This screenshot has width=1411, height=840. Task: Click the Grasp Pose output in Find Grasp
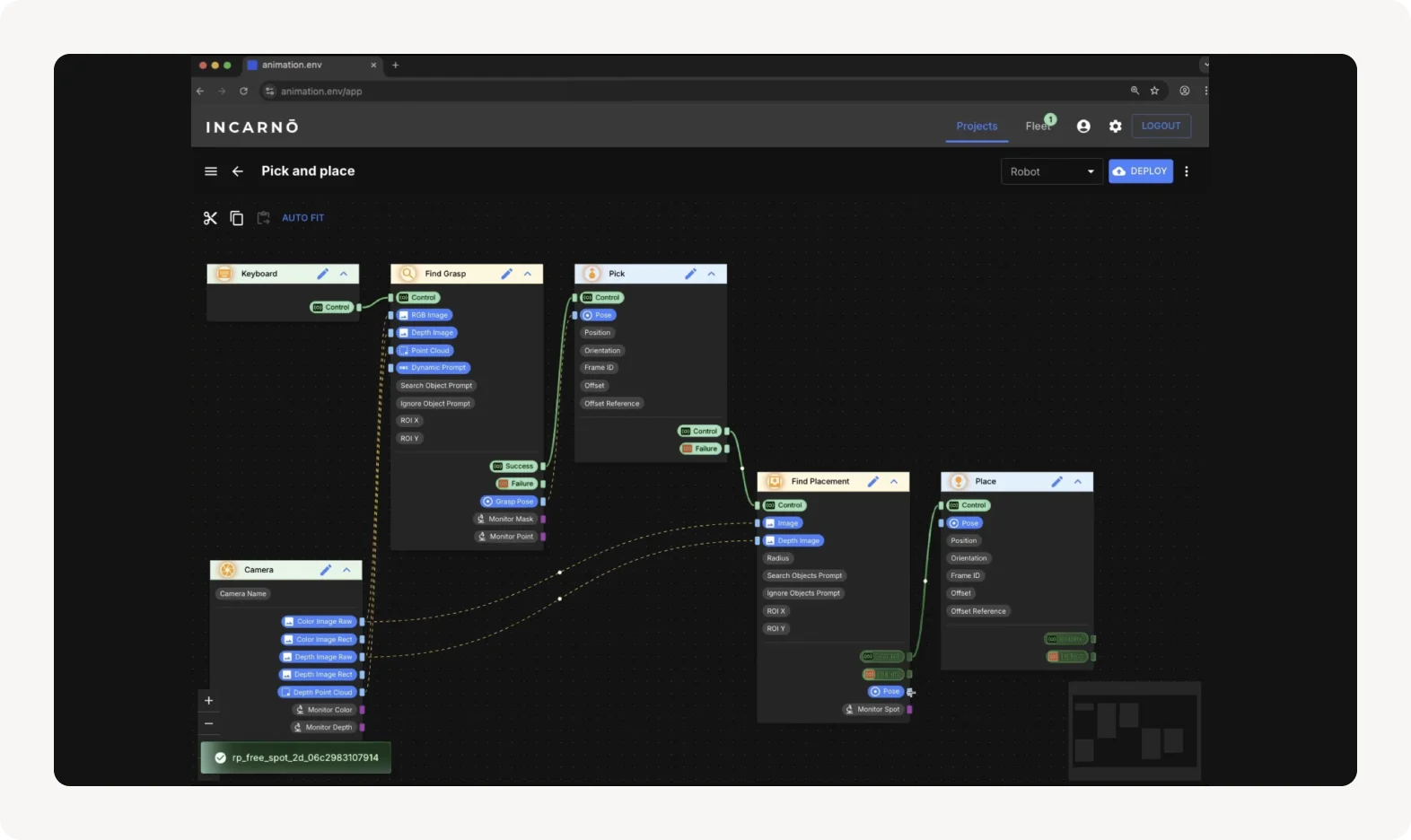click(x=509, y=502)
